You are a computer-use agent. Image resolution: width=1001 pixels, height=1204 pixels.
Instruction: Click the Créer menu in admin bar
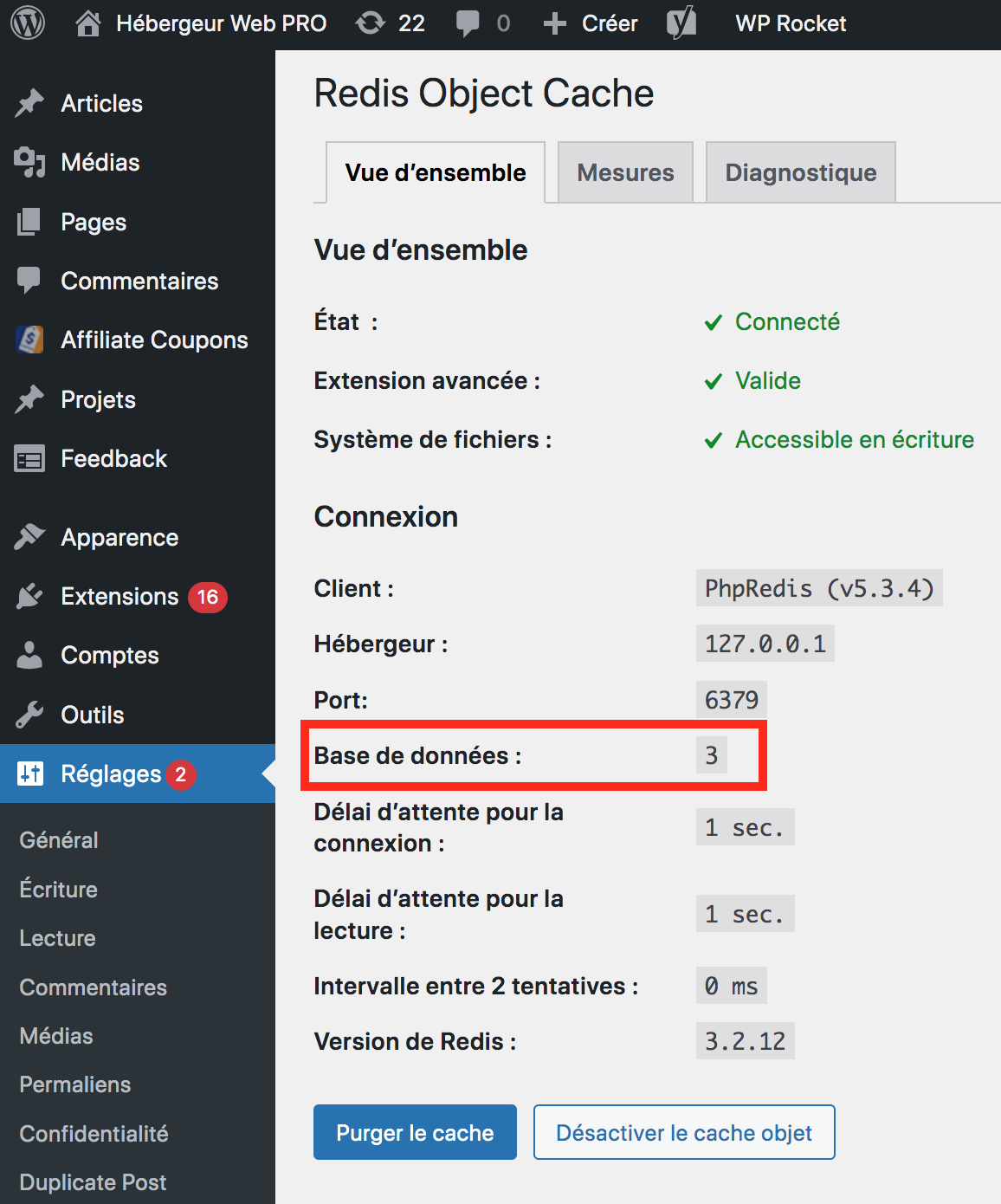point(591,23)
